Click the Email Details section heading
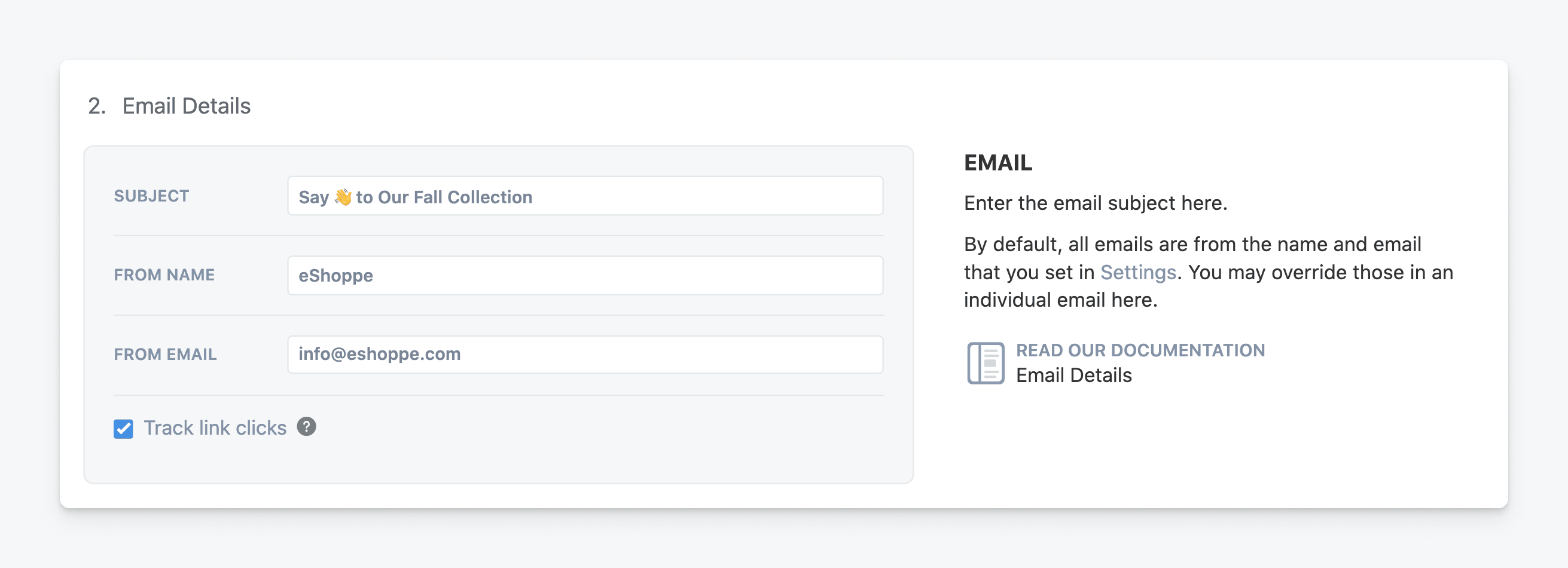Image resolution: width=1568 pixels, height=568 pixels. click(186, 106)
